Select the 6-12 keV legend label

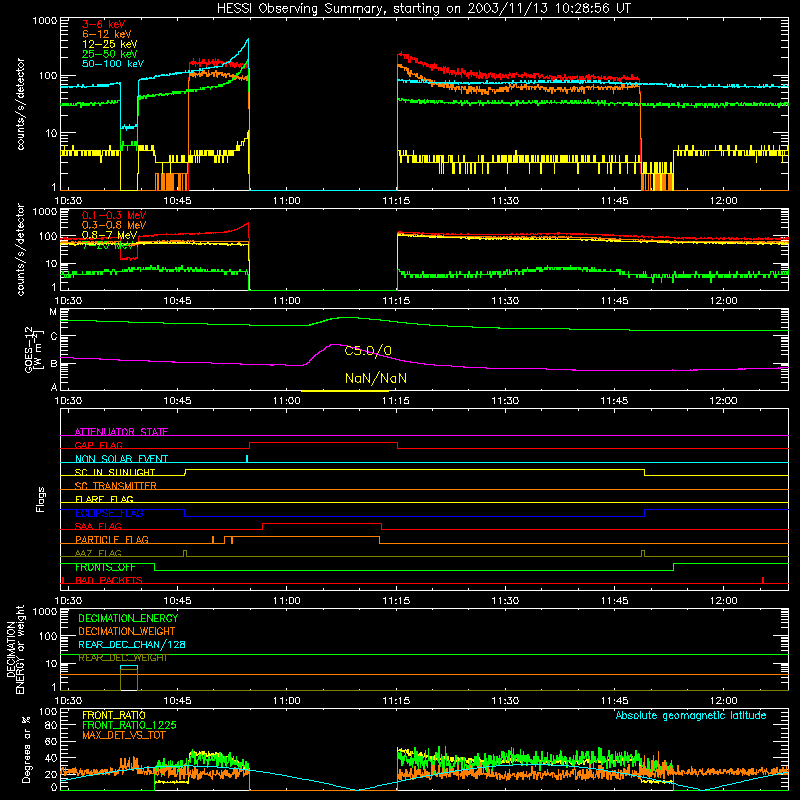107,34
